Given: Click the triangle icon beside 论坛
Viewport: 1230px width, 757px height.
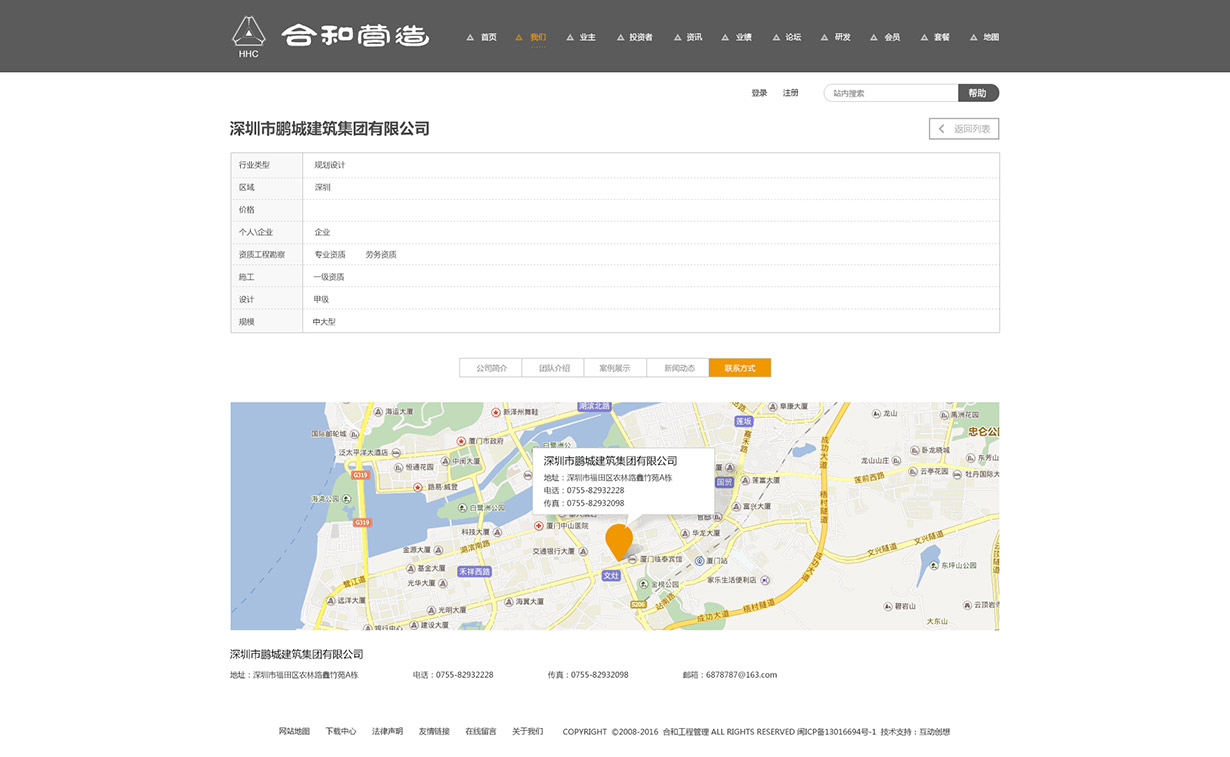Looking at the screenshot, I should tap(775, 38).
